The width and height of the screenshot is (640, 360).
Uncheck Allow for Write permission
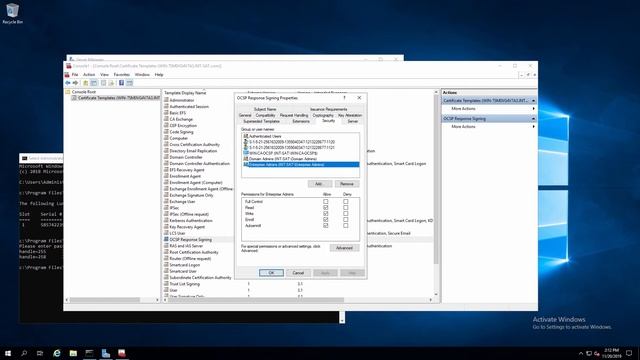326,213
